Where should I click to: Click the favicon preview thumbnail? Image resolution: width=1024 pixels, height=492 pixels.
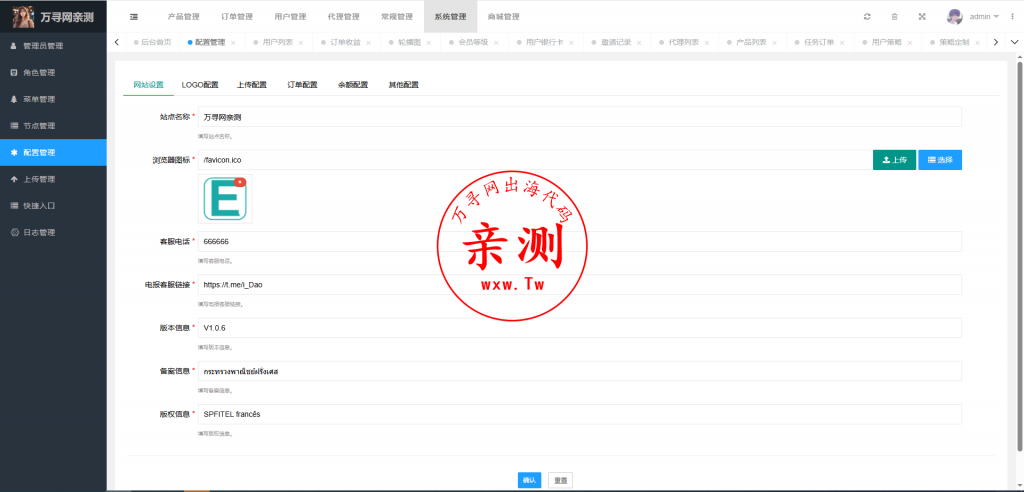[225, 199]
